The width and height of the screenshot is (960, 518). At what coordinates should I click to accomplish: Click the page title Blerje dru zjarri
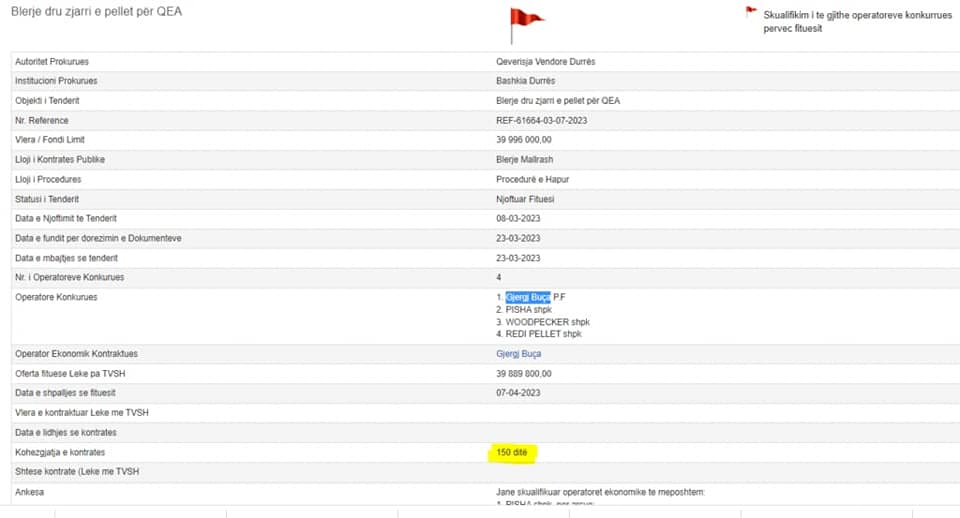coord(97,12)
